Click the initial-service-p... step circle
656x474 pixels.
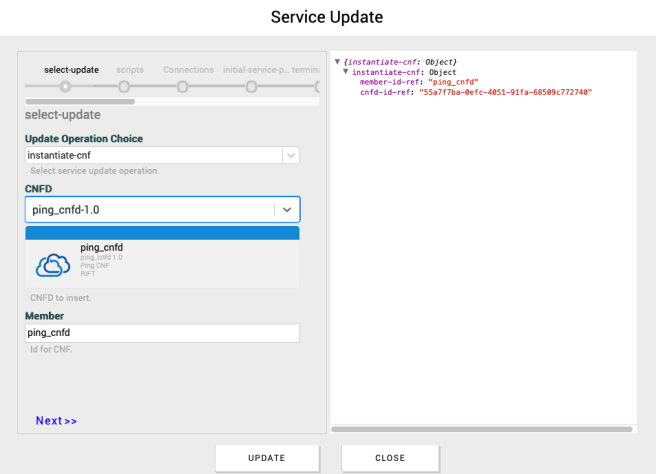251,87
